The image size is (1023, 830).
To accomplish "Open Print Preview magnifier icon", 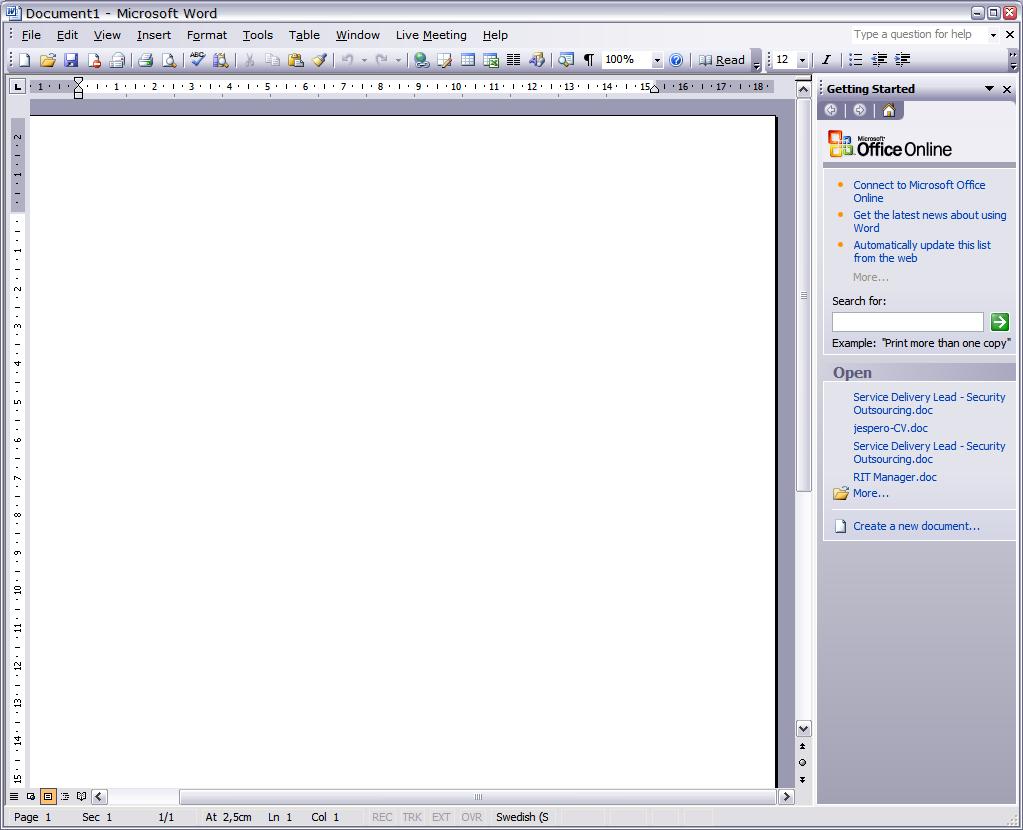I will click(x=169, y=60).
